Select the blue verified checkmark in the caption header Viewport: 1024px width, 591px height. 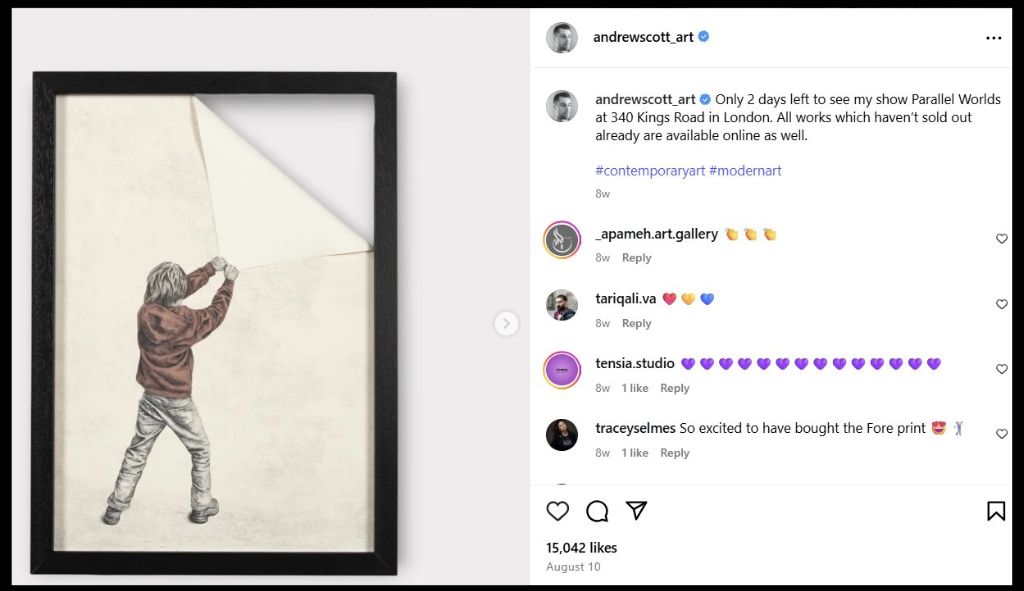click(703, 99)
